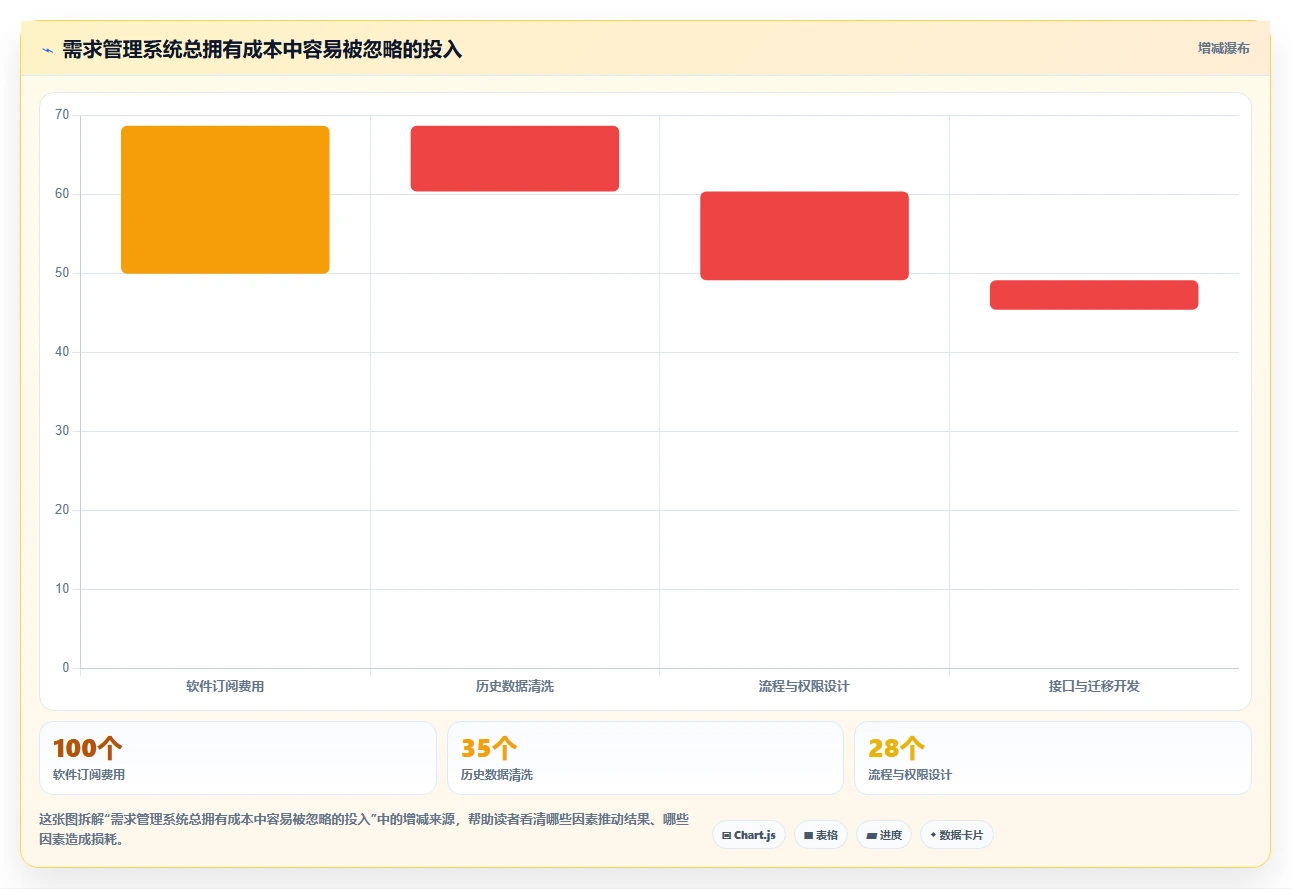This screenshot has width=1291, height=889.
Task: Open the 100个 软件订阅费用 data card
Action: point(238,758)
